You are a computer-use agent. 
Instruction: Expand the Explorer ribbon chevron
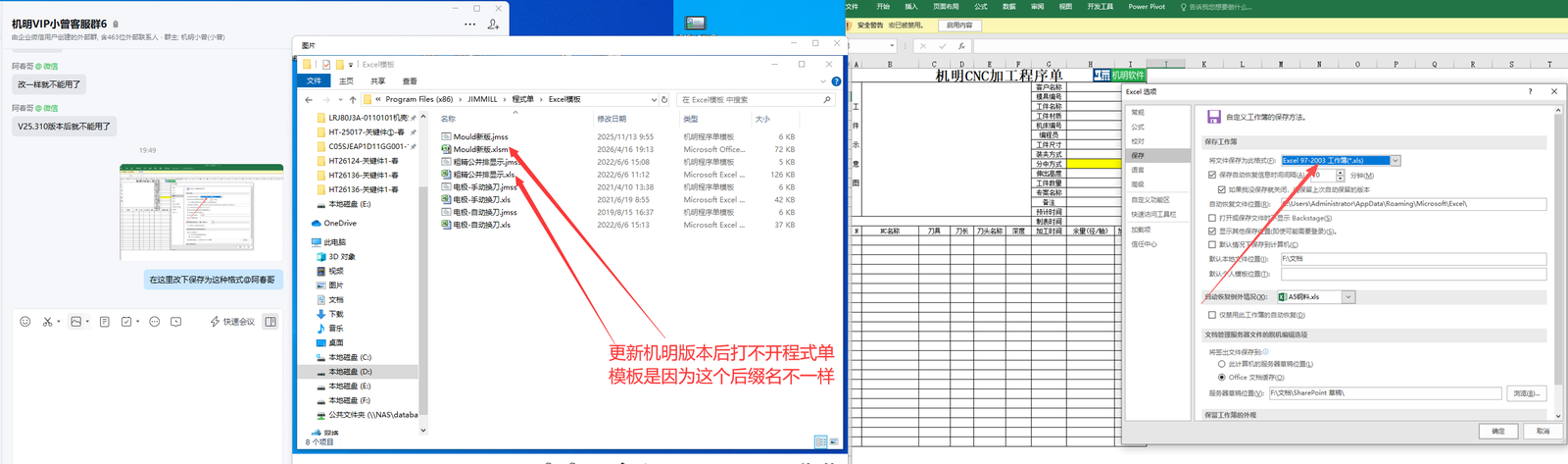(x=824, y=80)
